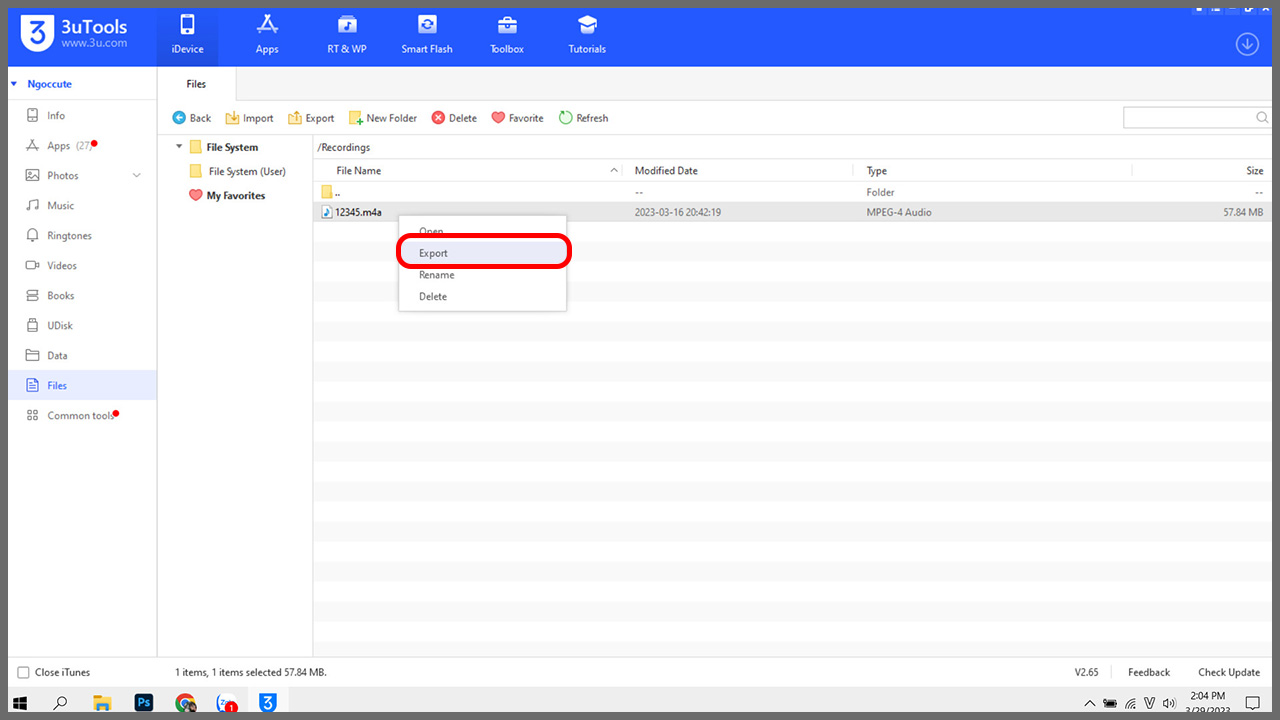Open Data in the sidebar
This screenshot has width=1280, height=720.
click(x=57, y=356)
